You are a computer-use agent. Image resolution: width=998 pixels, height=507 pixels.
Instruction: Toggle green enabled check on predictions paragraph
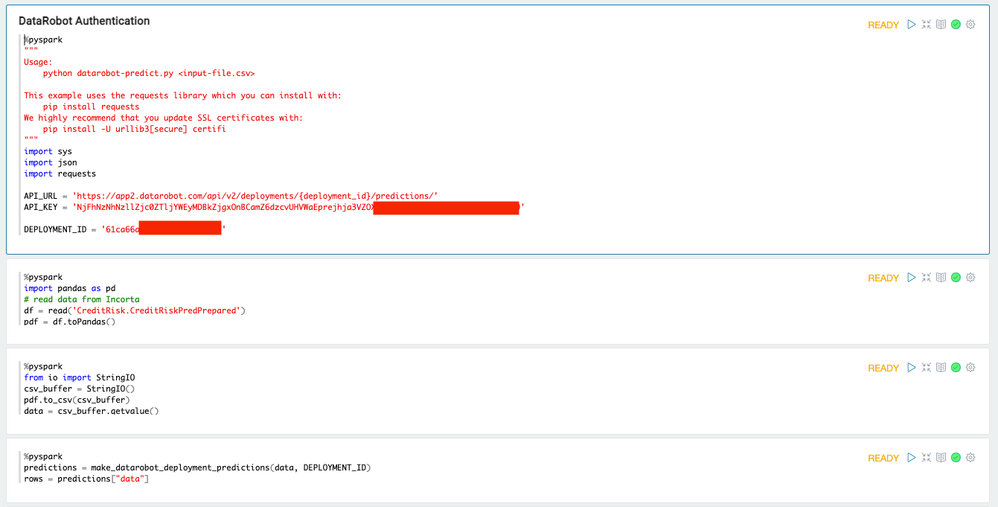pos(956,458)
